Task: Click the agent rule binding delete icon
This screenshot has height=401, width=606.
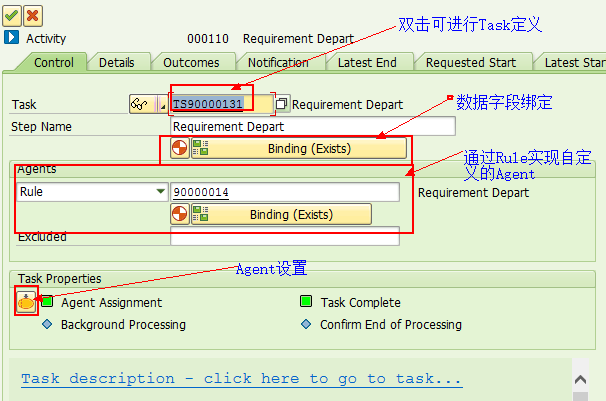Action: 179,214
